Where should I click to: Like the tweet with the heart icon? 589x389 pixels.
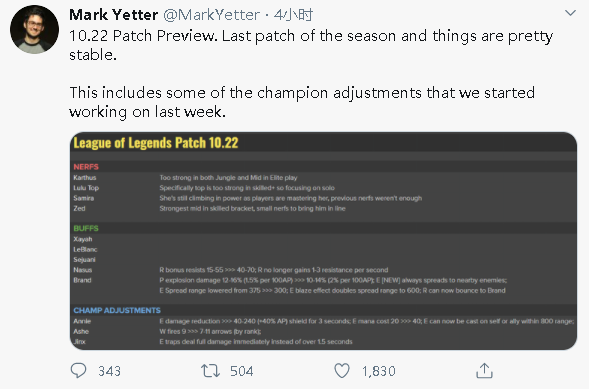pyautogui.click(x=342, y=371)
